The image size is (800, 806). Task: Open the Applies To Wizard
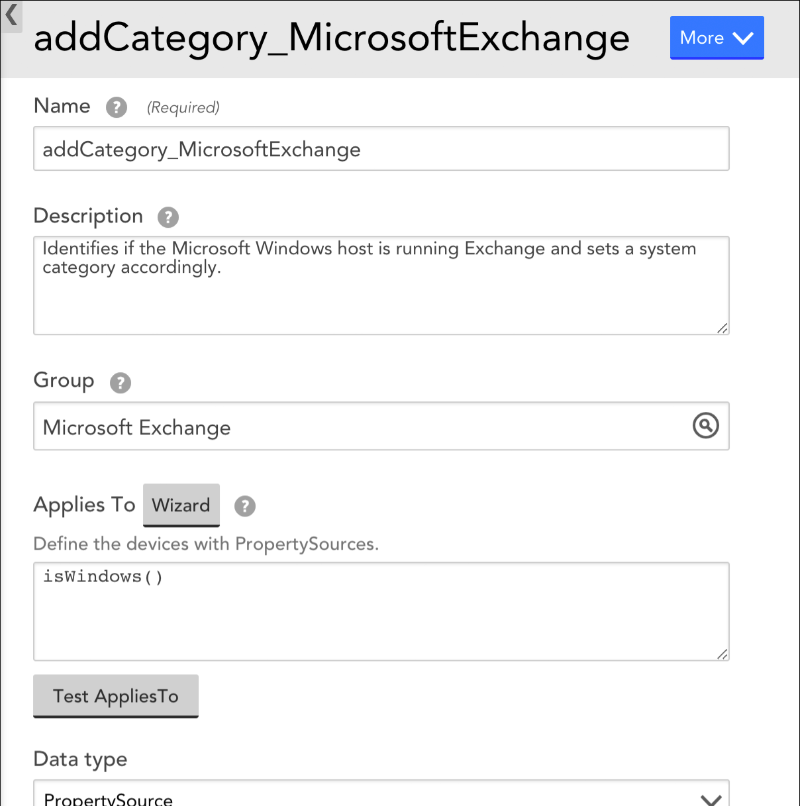[x=181, y=505]
